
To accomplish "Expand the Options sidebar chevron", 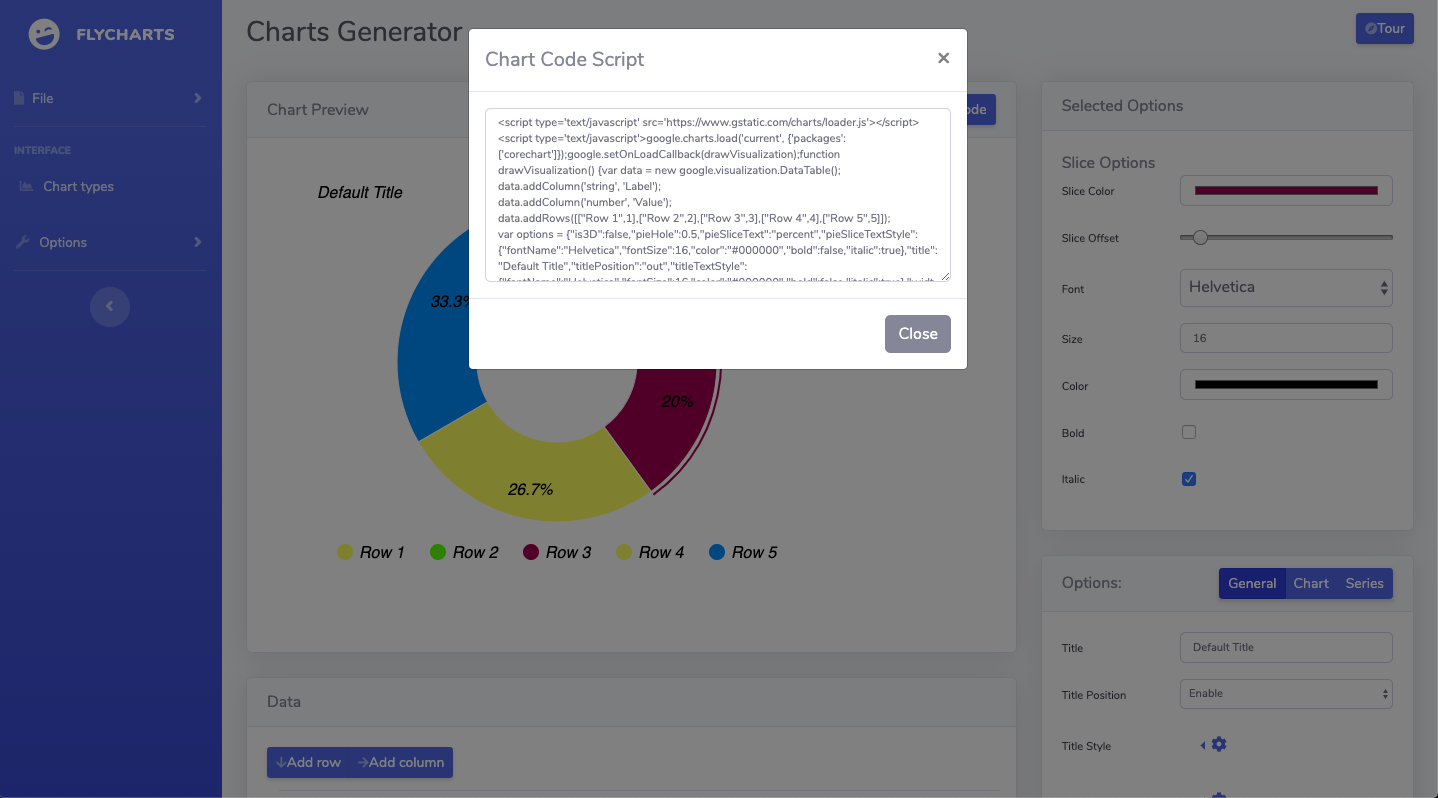I will click(198, 242).
